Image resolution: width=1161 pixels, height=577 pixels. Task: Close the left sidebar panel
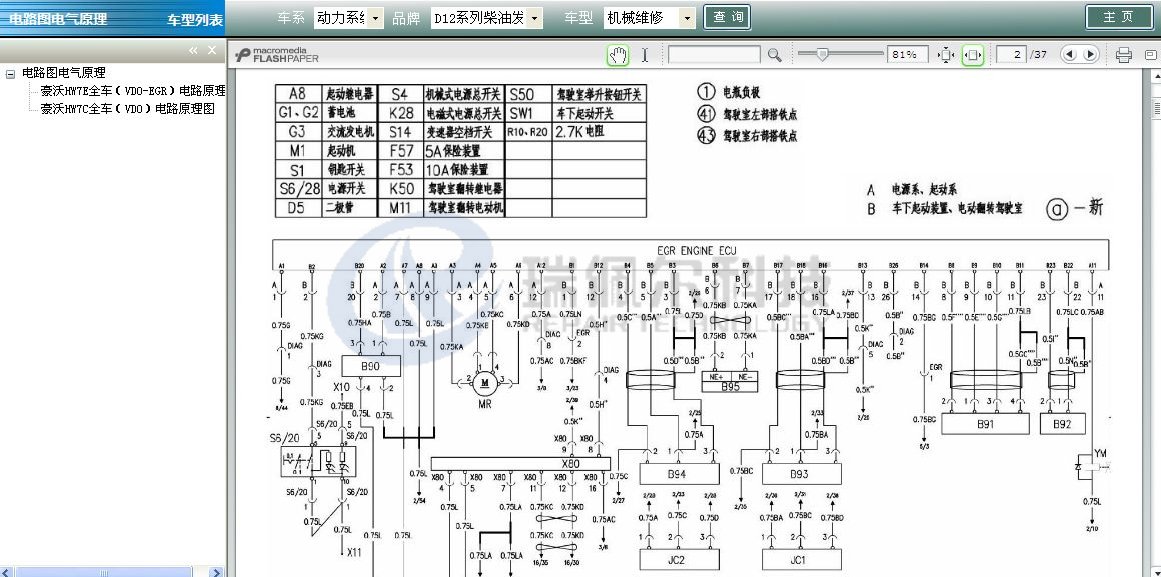pos(212,50)
